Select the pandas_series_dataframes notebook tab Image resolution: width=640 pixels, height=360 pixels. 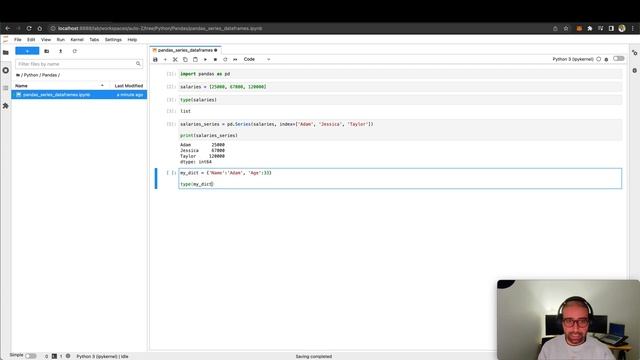coord(185,50)
